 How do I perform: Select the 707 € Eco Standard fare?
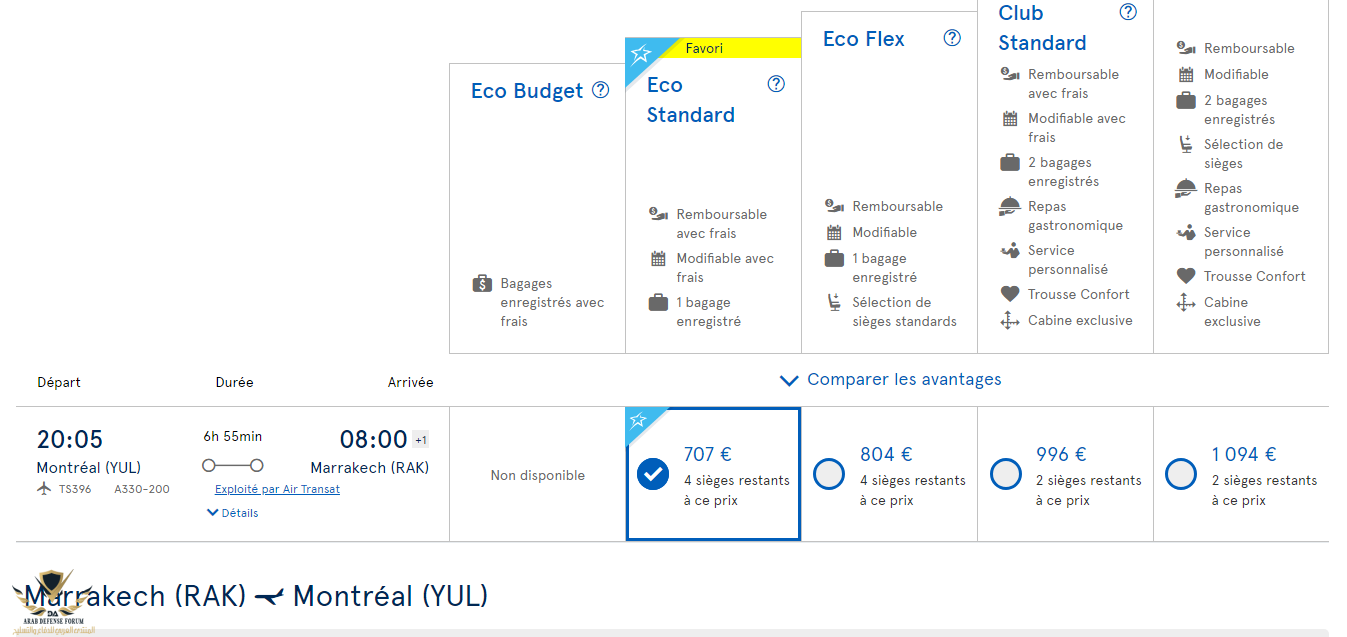[x=653, y=474]
